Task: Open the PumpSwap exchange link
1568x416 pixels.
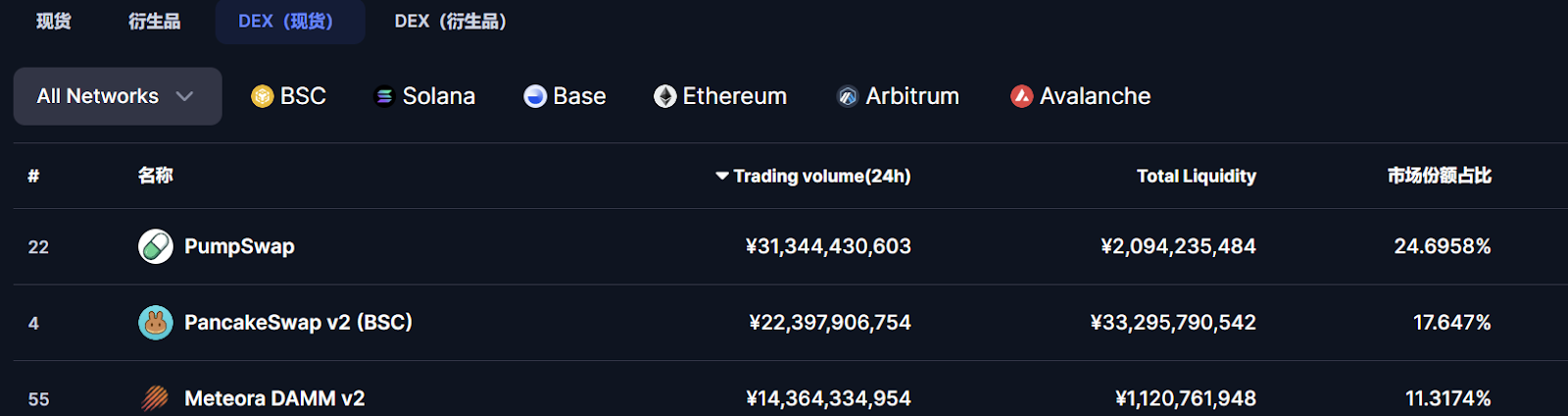Action: [239, 246]
